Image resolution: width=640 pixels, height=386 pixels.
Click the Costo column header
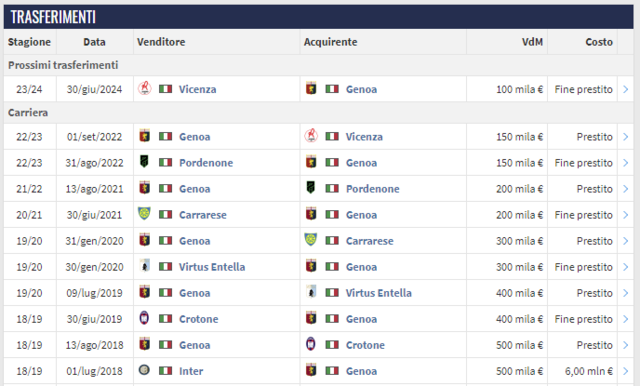click(599, 42)
